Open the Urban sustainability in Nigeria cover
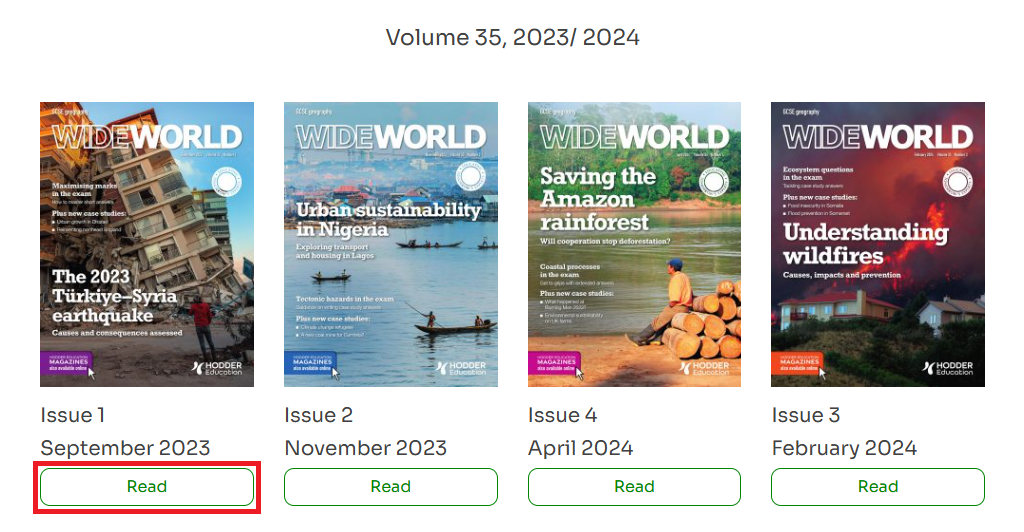 coord(391,244)
